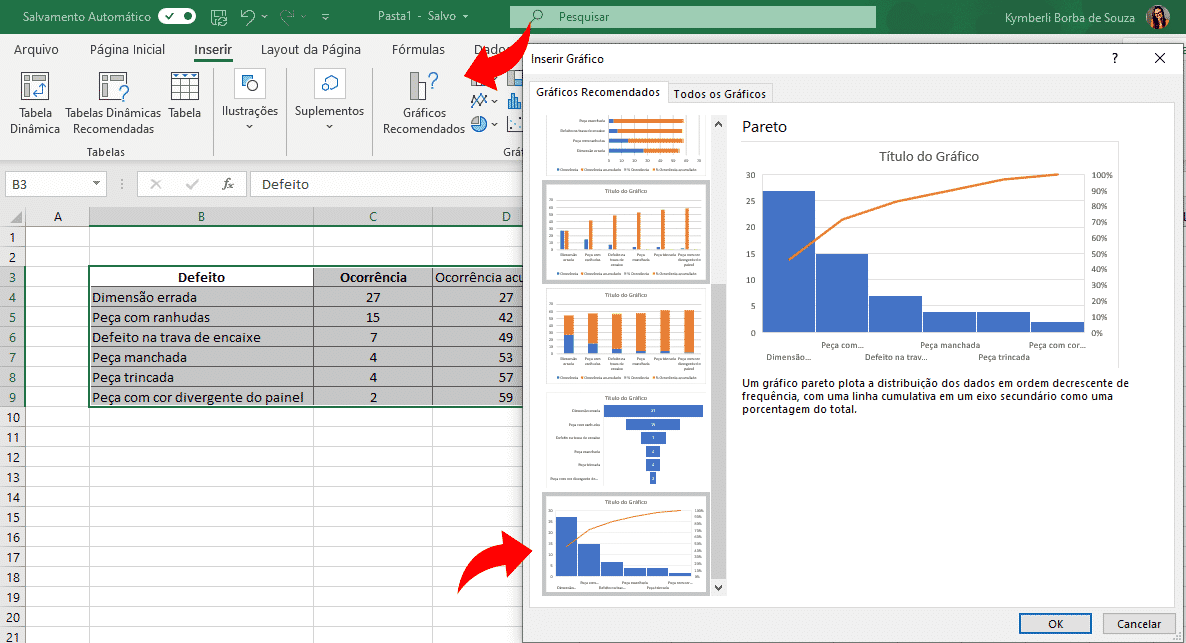The height and width of the screenshot is (643, 1186).
Task: Open the Fórmulas ribbon tab
Action: click(418, 49)
